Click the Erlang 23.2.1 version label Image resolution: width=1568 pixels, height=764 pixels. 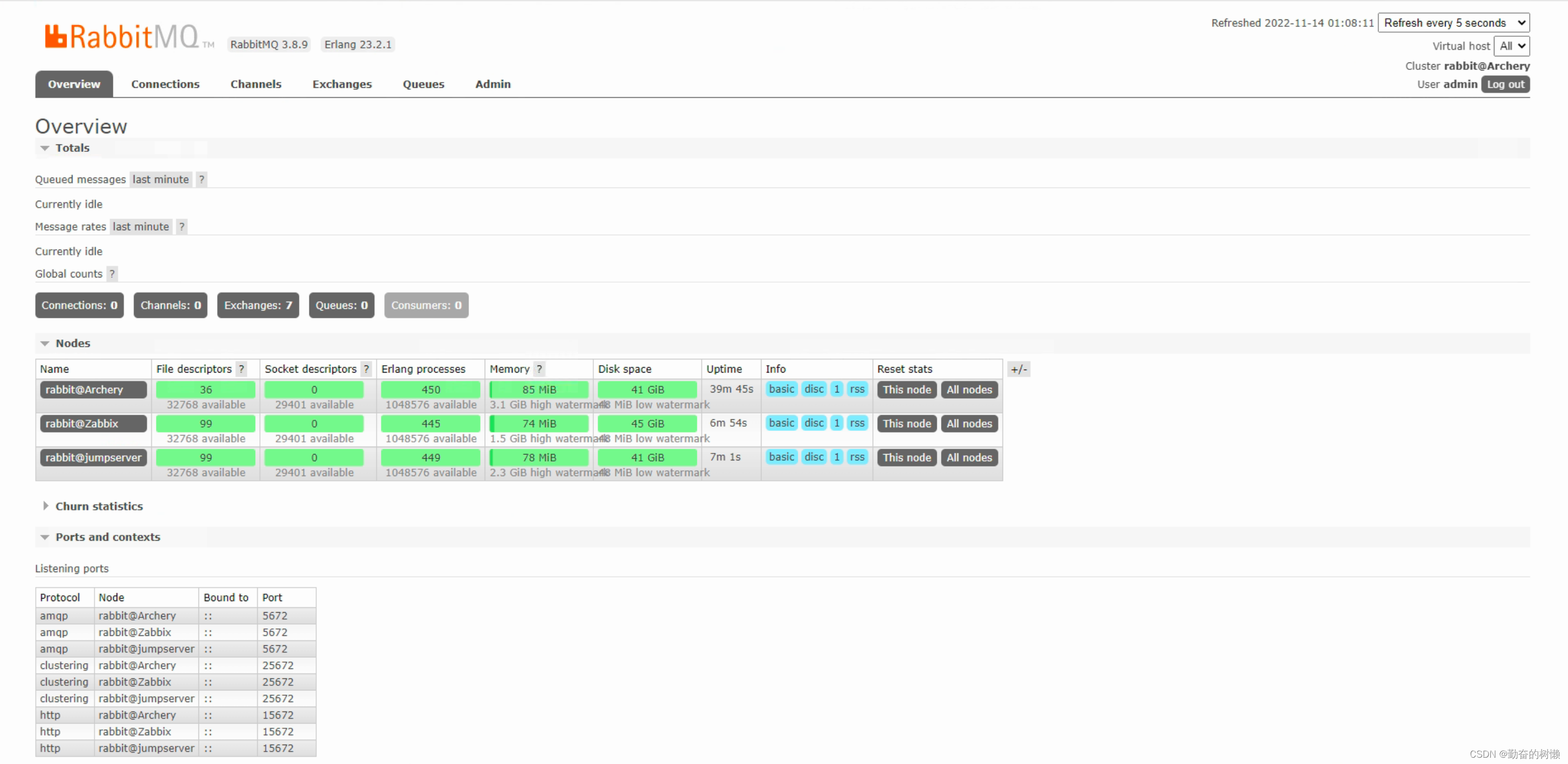tap(358, 45)
